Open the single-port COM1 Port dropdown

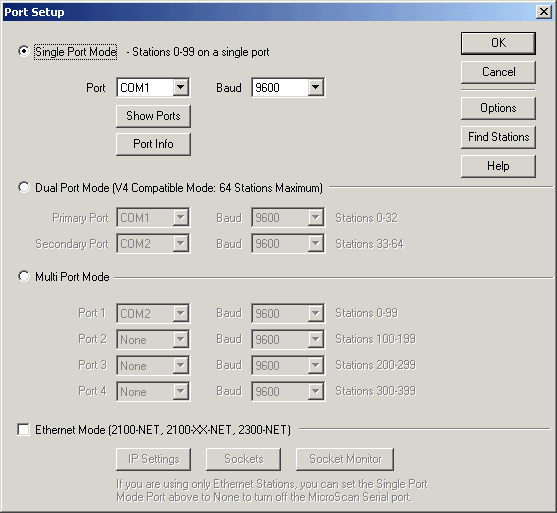(153, 87)
